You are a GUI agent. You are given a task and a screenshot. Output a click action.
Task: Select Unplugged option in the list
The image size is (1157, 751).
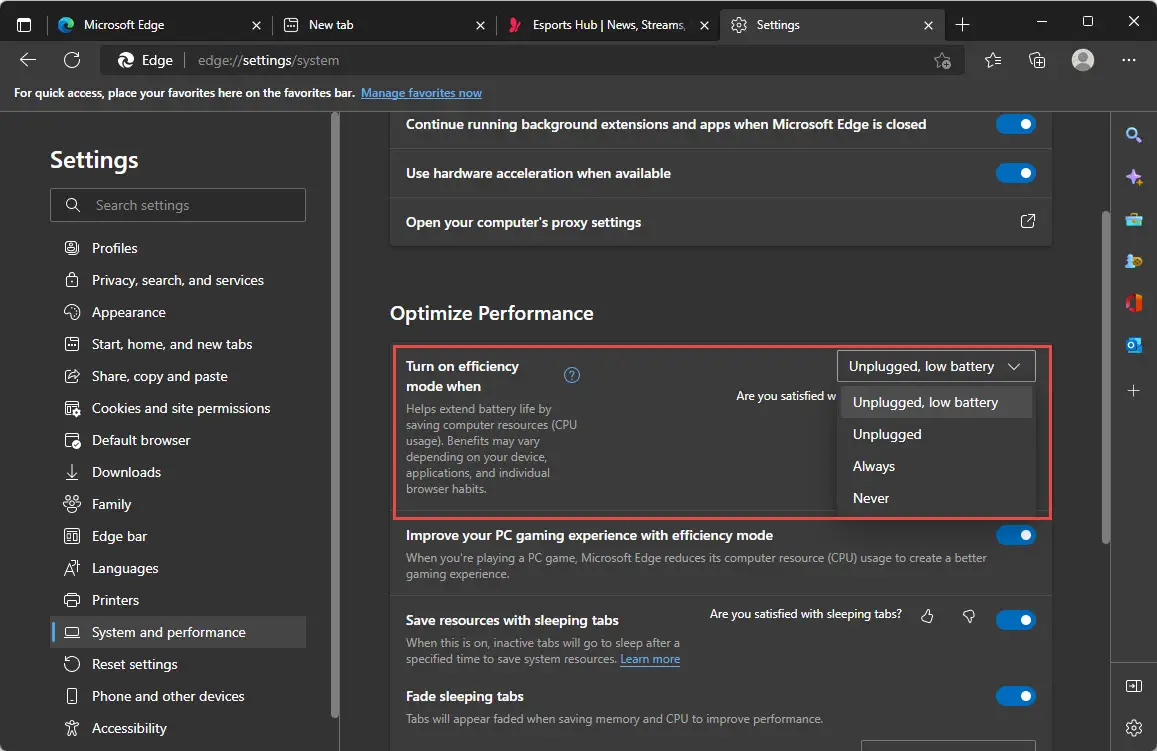click(x=936, y=435)
